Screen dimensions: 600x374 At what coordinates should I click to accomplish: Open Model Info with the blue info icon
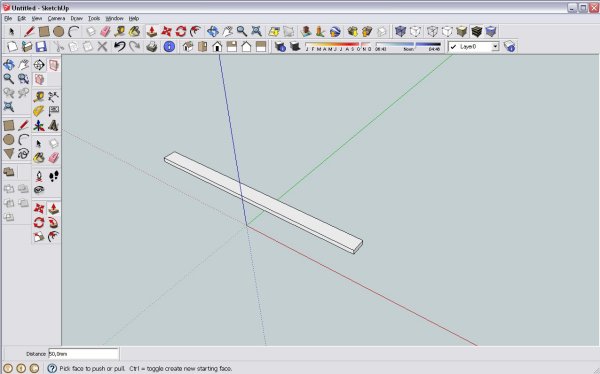point(169,47)
